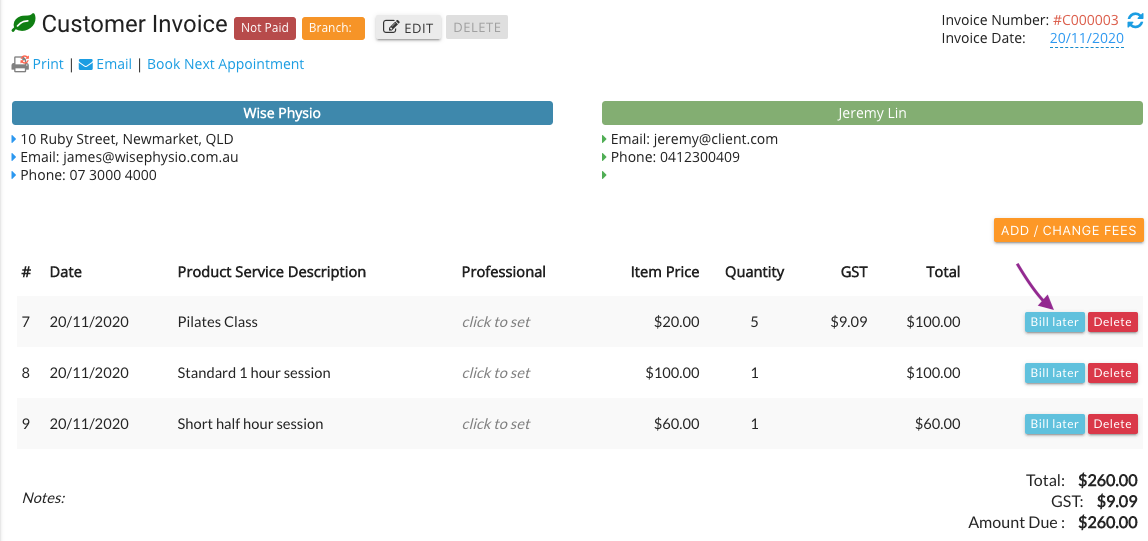Click the Not Paid status badge

pos(265,28)
